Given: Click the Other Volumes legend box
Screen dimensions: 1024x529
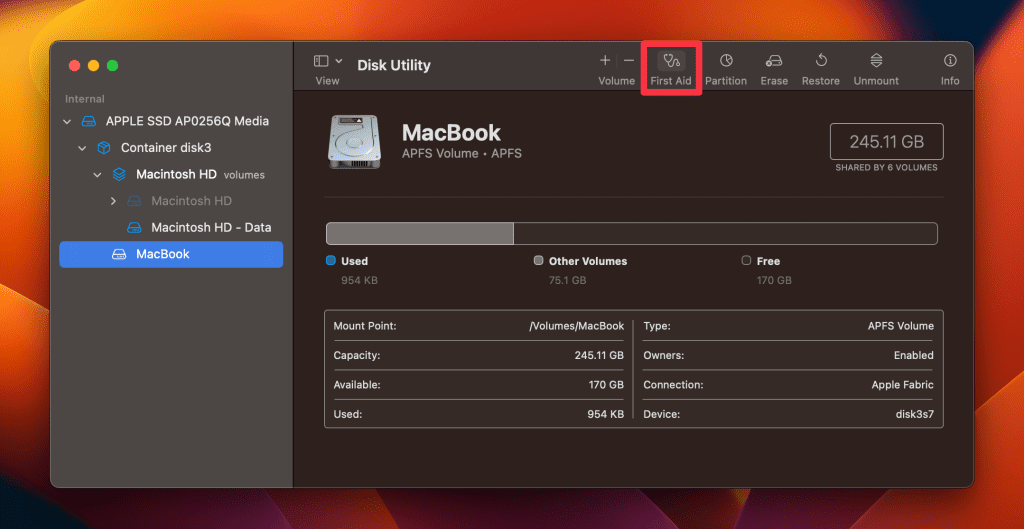Looking at the screenshot, I should click(x=538, y=260).
